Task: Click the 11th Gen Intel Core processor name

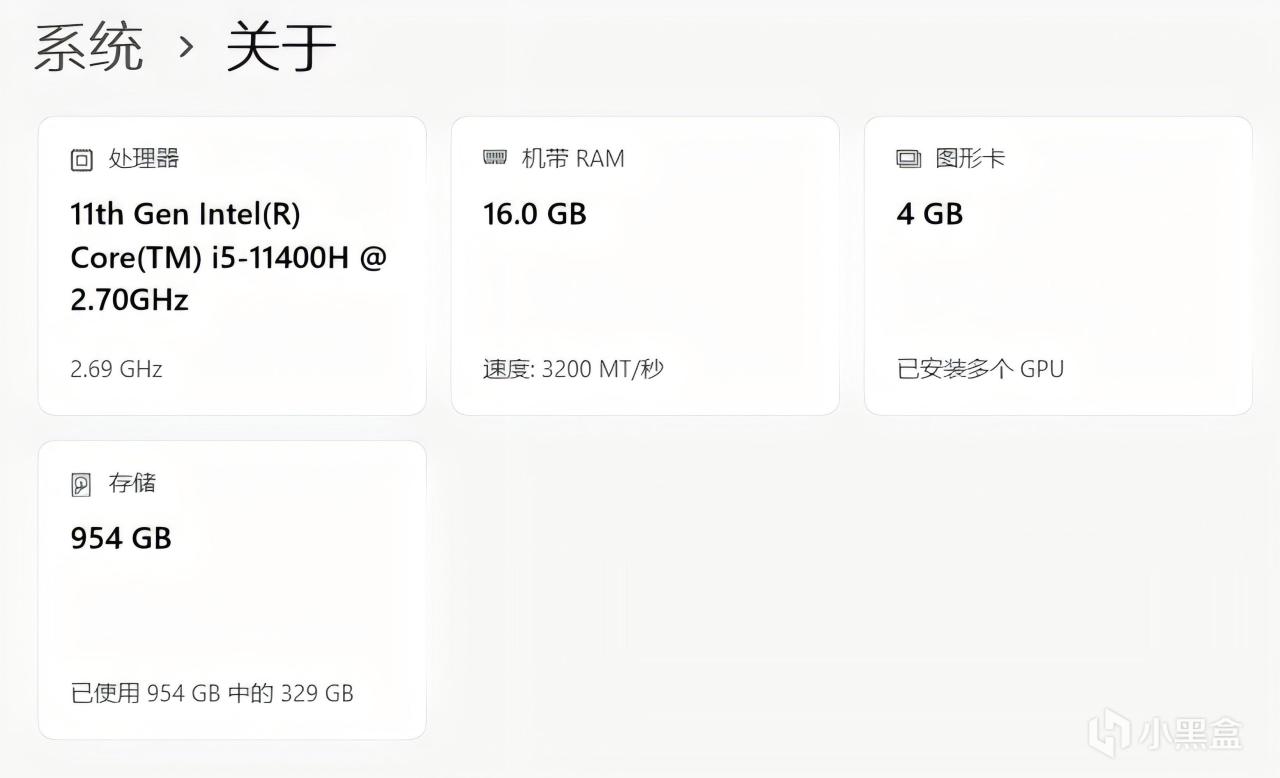Action: coord(228,257)
